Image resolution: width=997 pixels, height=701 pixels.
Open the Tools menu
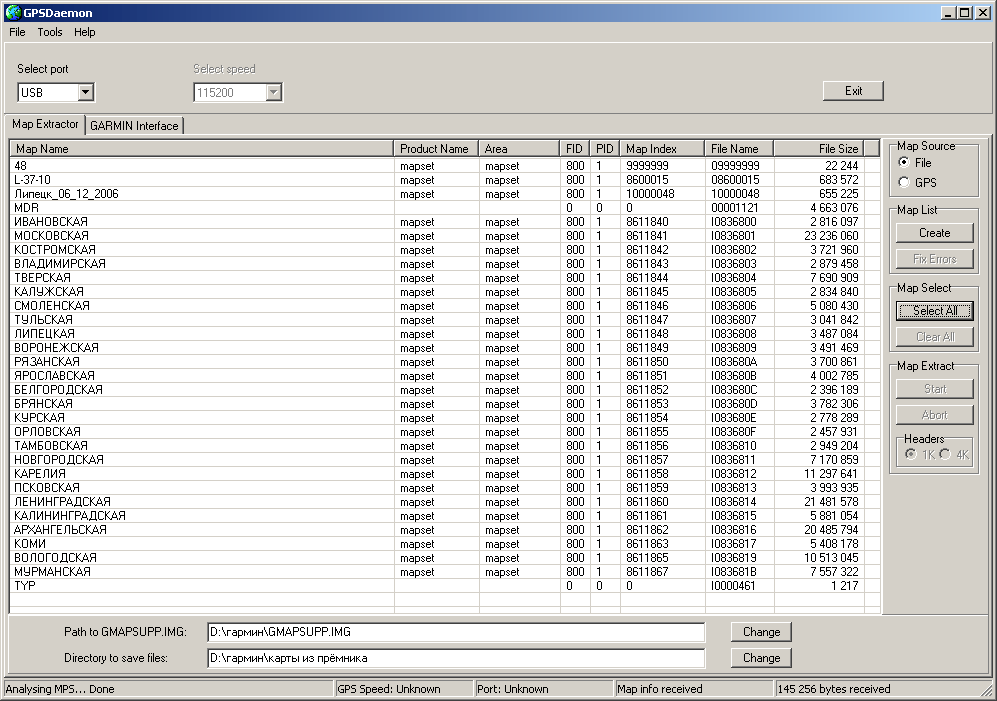tap(50, 32)
